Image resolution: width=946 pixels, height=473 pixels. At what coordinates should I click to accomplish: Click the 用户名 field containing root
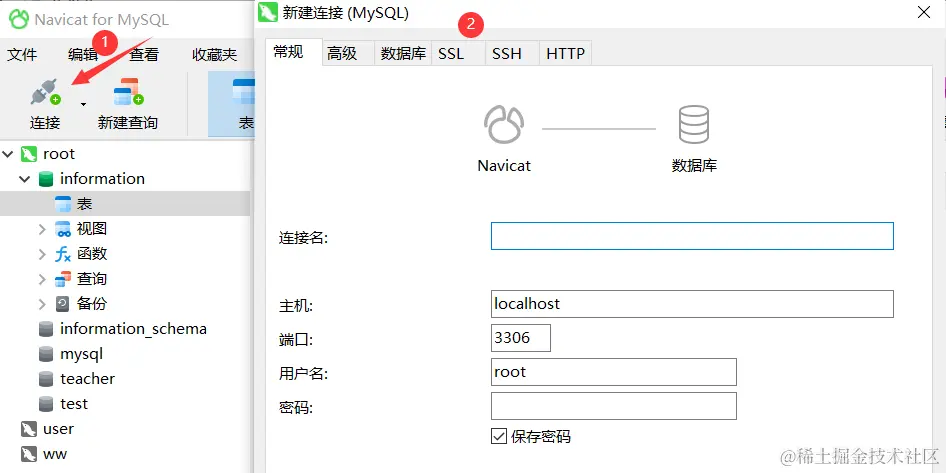(614, 372)
